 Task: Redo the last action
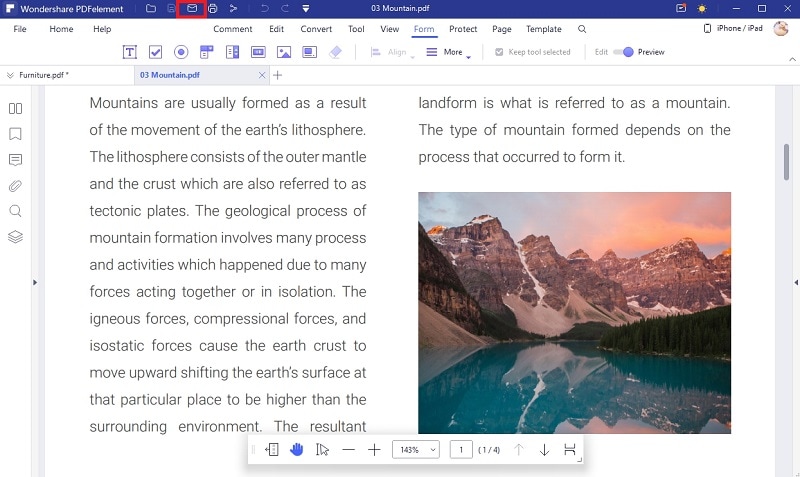pos(285,8)
